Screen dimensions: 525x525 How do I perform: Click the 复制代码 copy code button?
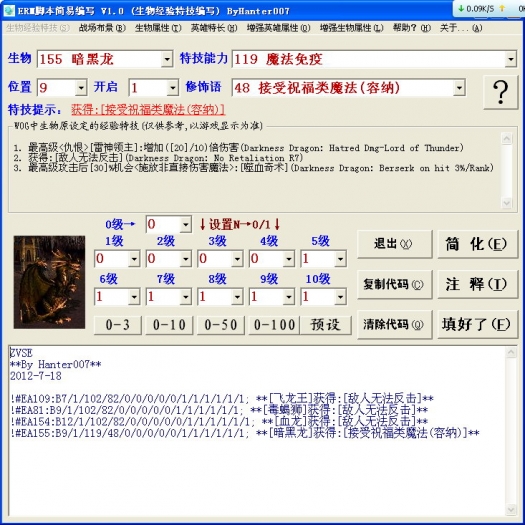[x=394, y=284]
